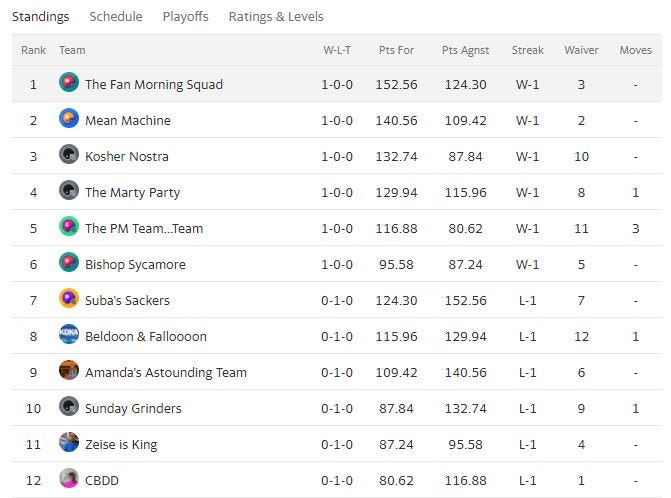
Task: Click Beldoon & Fallooon KDKA logo
Action: coord(69,336)
